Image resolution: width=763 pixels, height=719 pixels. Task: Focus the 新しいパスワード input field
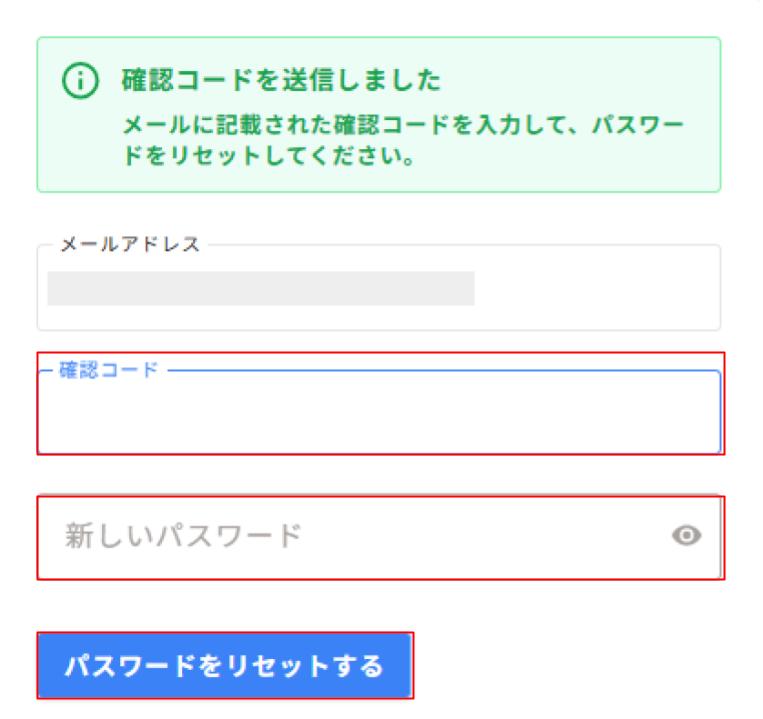pos(350,536)
